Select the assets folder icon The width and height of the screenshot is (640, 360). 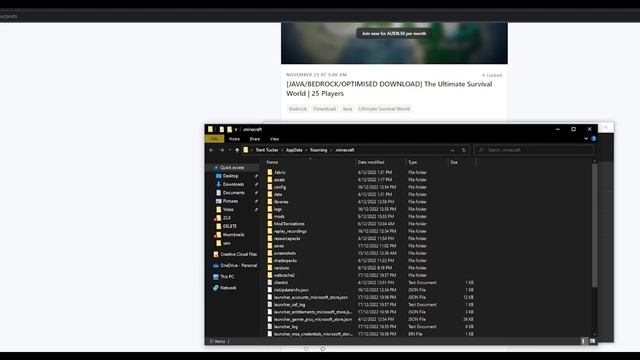270,180
